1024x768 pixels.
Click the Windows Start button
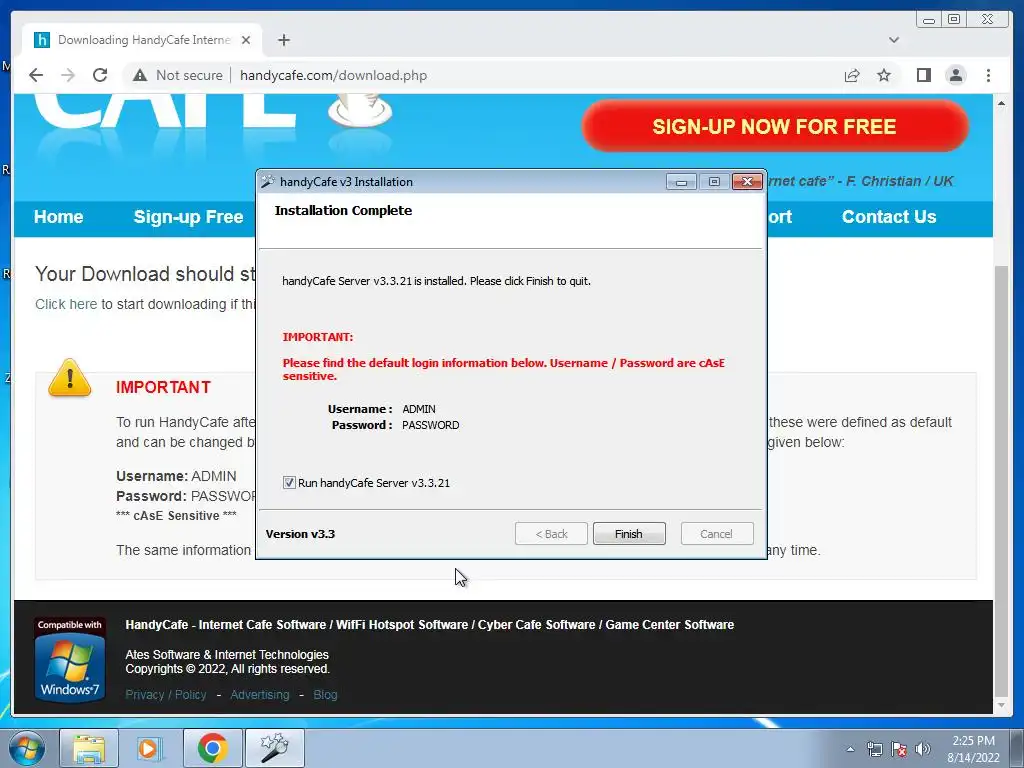pyautogui.click(x=27, y=748)
